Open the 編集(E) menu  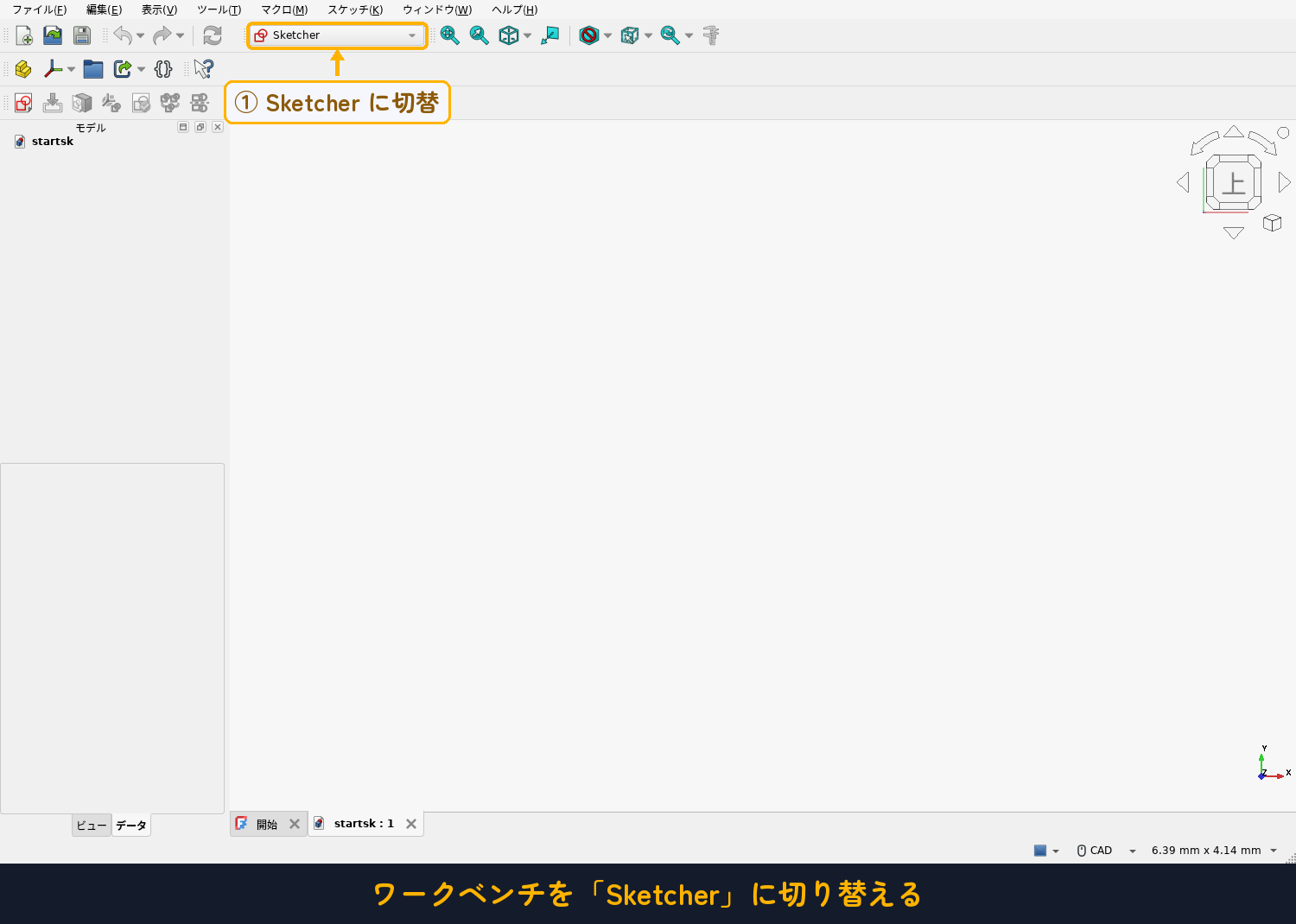(x=104, y=9)
